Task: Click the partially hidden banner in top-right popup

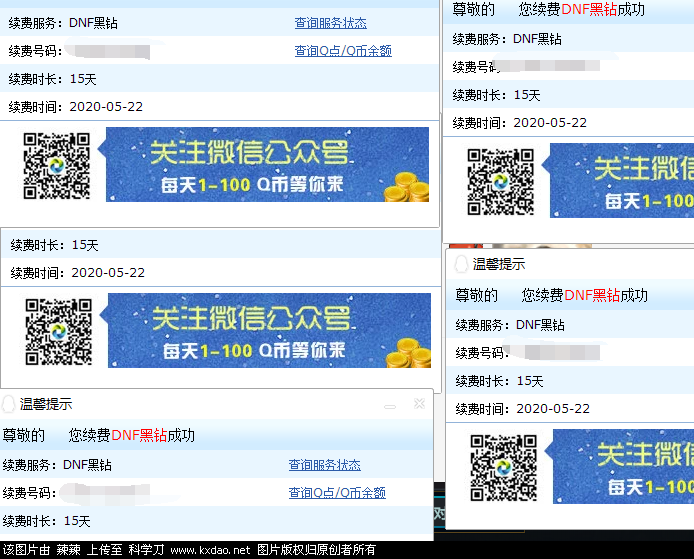Action: point(618,181)
